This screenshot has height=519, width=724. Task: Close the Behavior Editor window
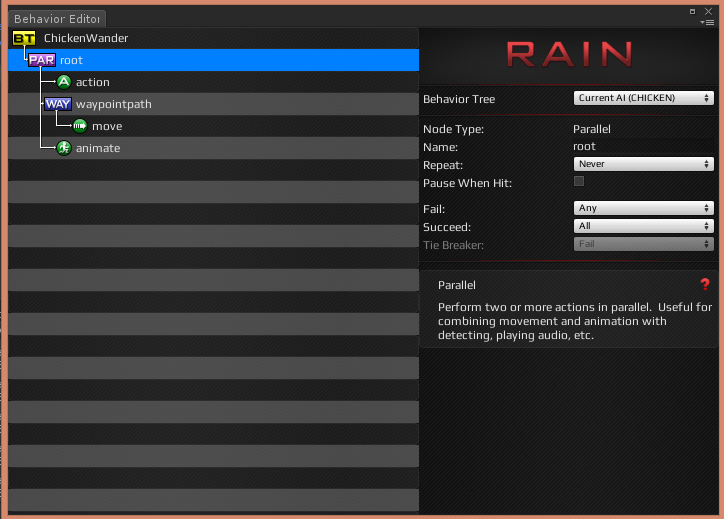coord(708,11)
